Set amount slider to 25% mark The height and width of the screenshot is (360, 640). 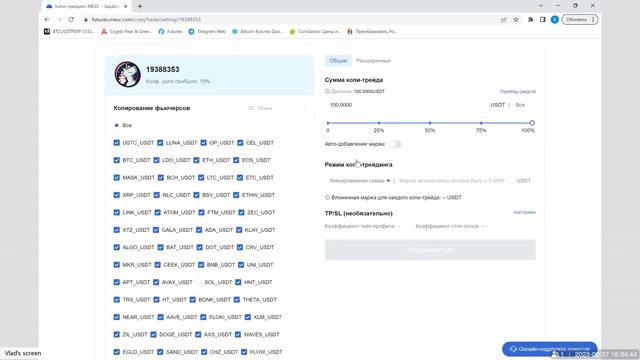(379, 123)
